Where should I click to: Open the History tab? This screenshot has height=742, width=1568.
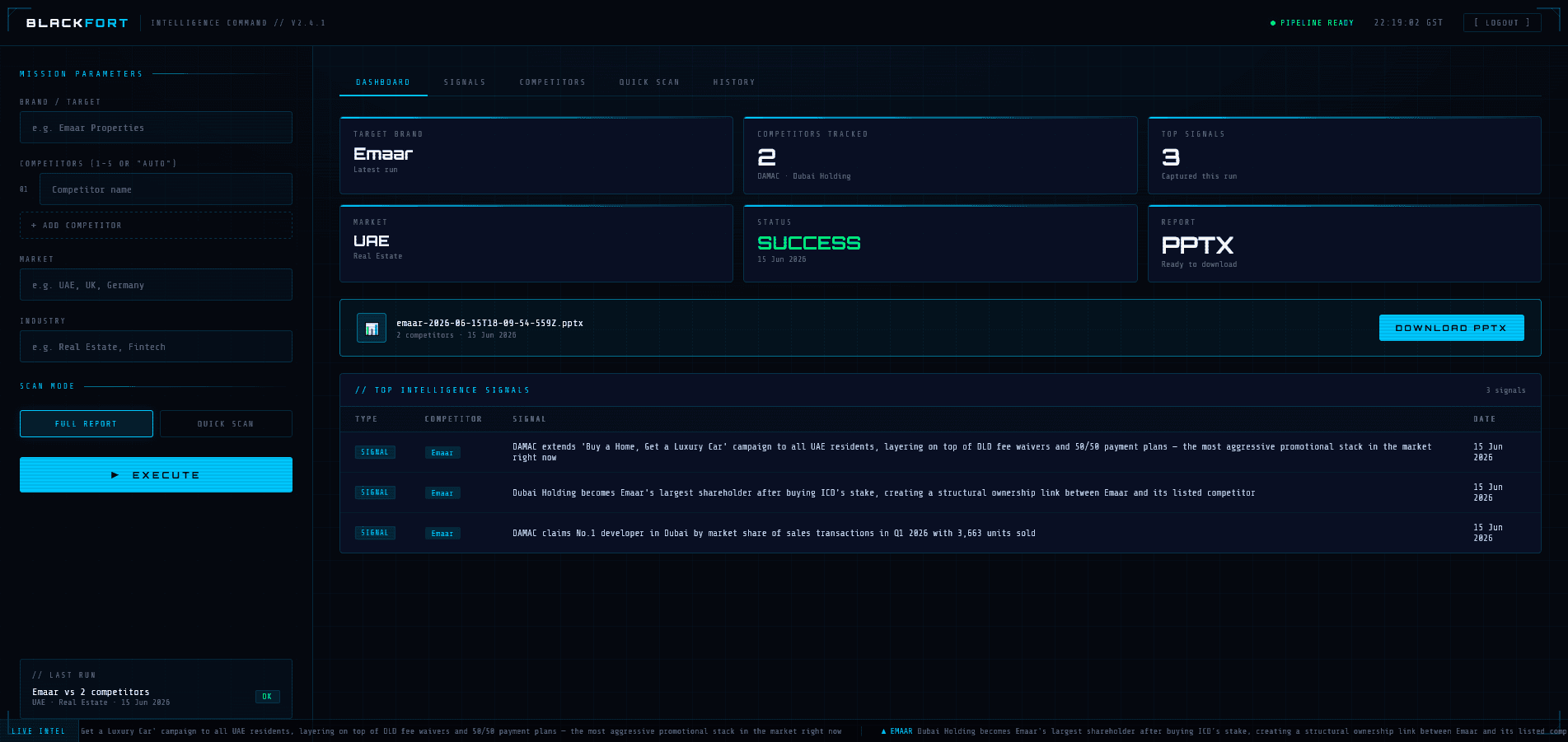point(734,82)
